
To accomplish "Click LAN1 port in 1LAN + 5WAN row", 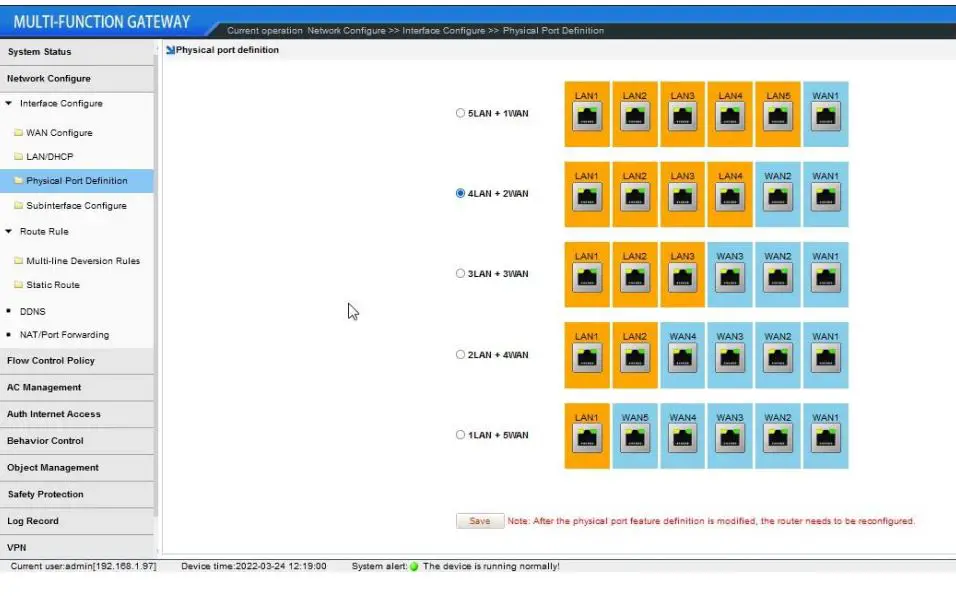I will [587, 436].
